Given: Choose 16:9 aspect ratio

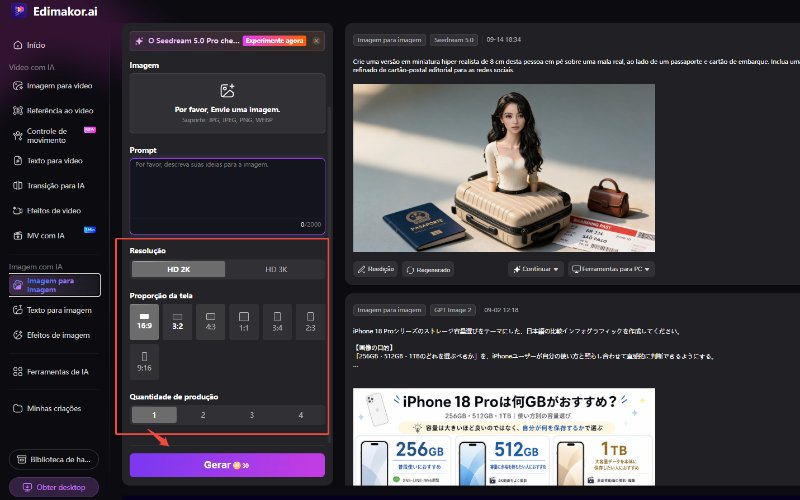Looking at the screenshot, I should point(144,322).
